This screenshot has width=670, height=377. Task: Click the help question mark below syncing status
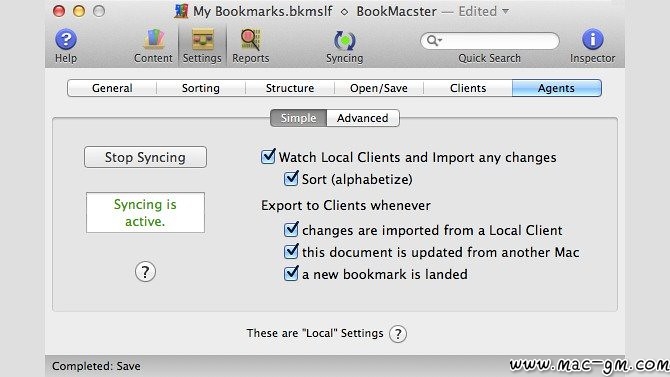click(x=145, y=271)
